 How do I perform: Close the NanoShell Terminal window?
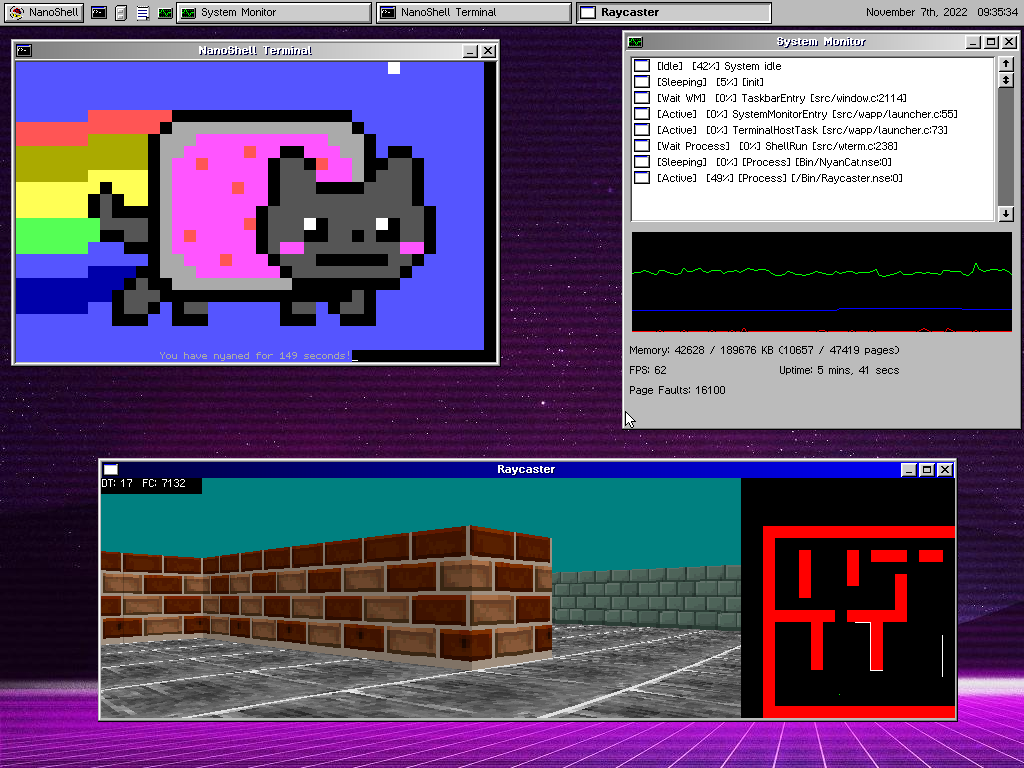tap(488, 51)
